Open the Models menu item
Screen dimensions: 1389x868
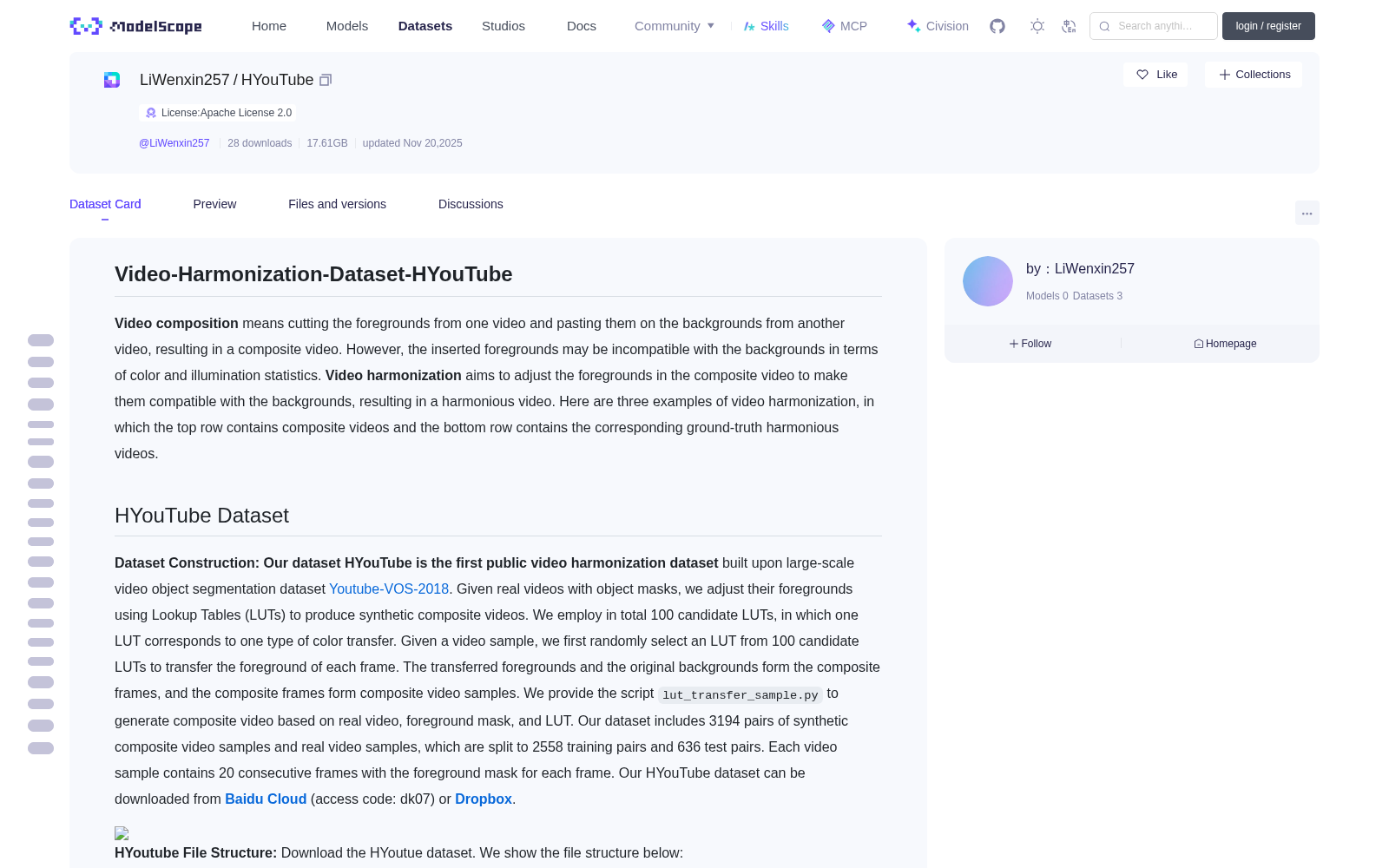[347, 26]
